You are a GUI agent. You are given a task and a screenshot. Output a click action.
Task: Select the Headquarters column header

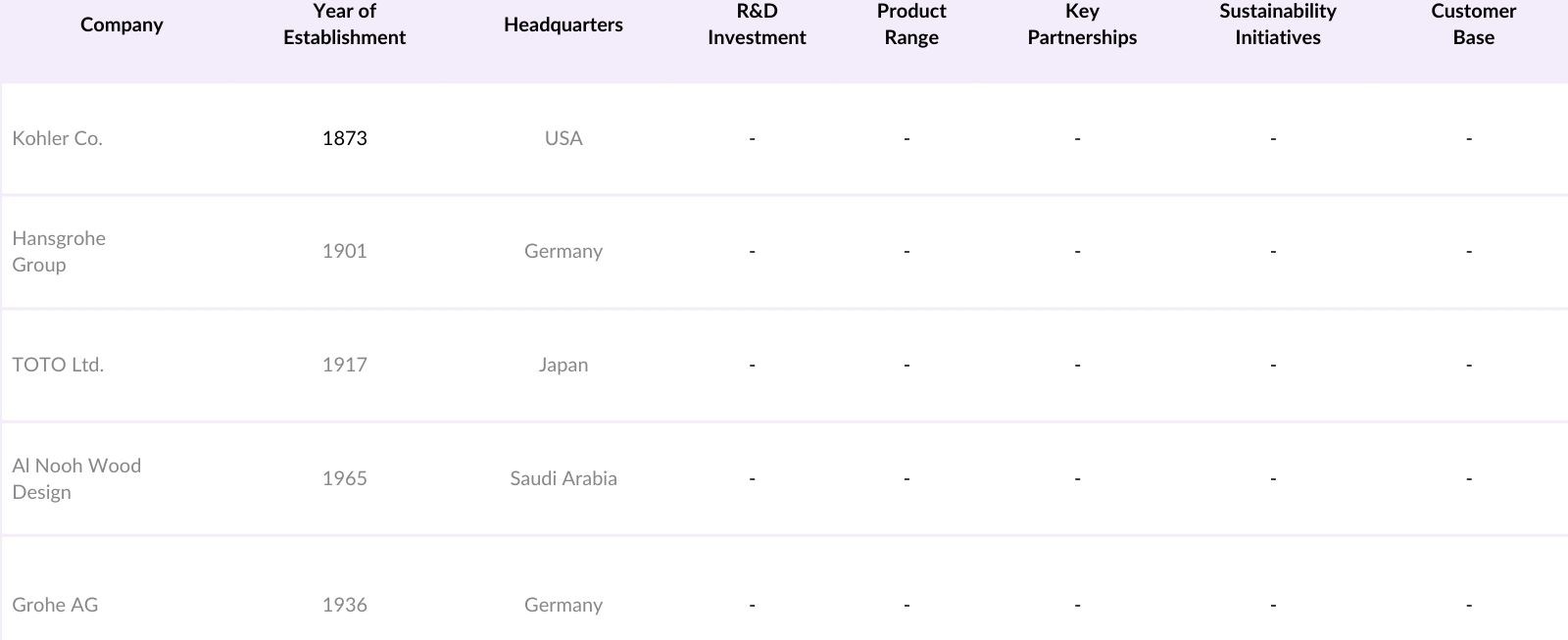[x=563, y=25]
